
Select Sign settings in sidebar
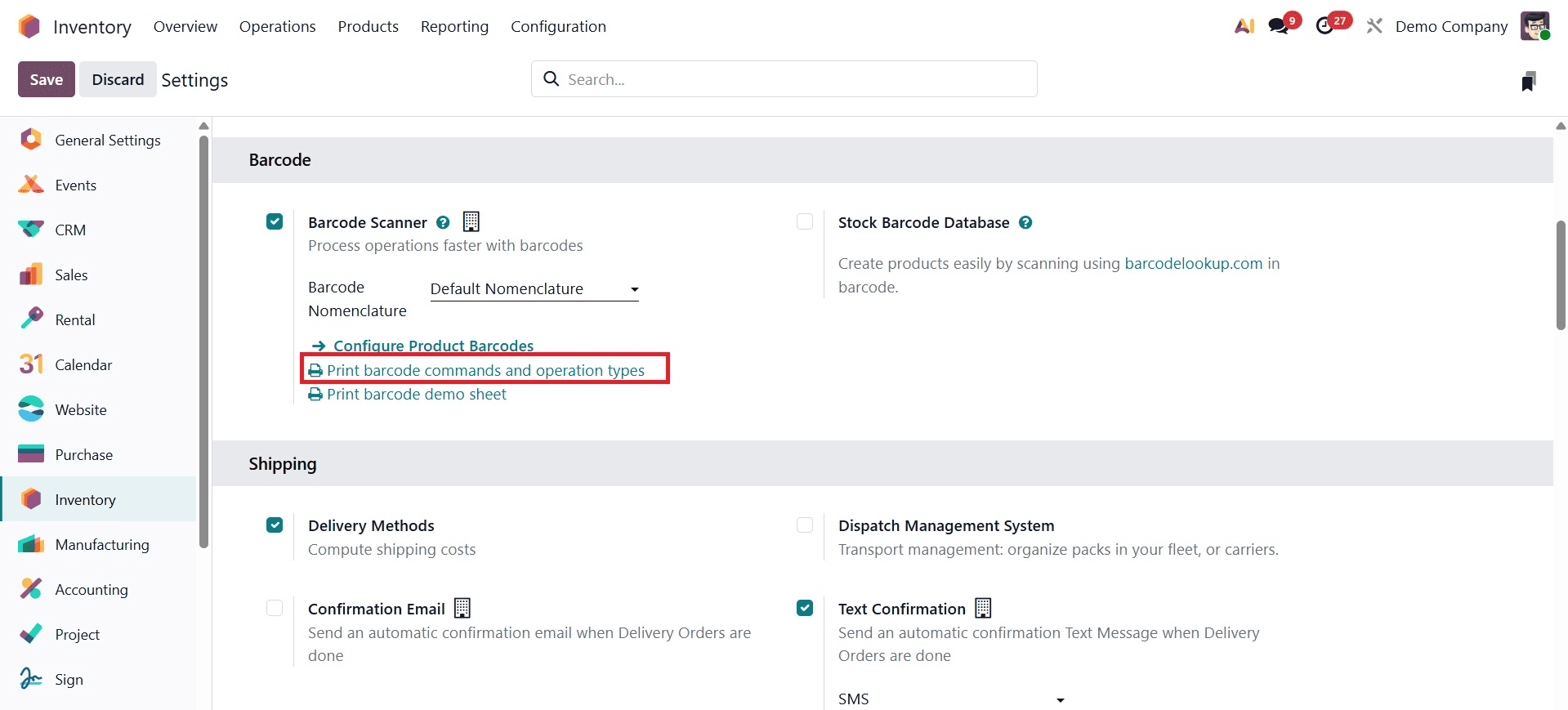point(98,679)
